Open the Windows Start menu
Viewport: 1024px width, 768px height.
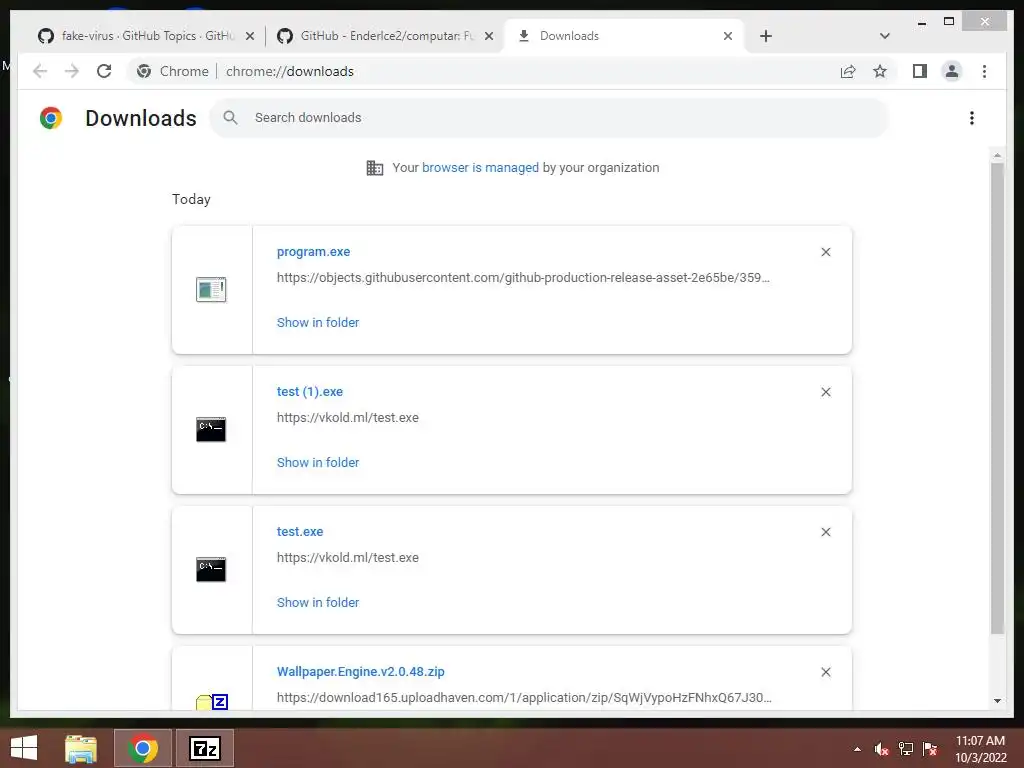tap(24, 748)
